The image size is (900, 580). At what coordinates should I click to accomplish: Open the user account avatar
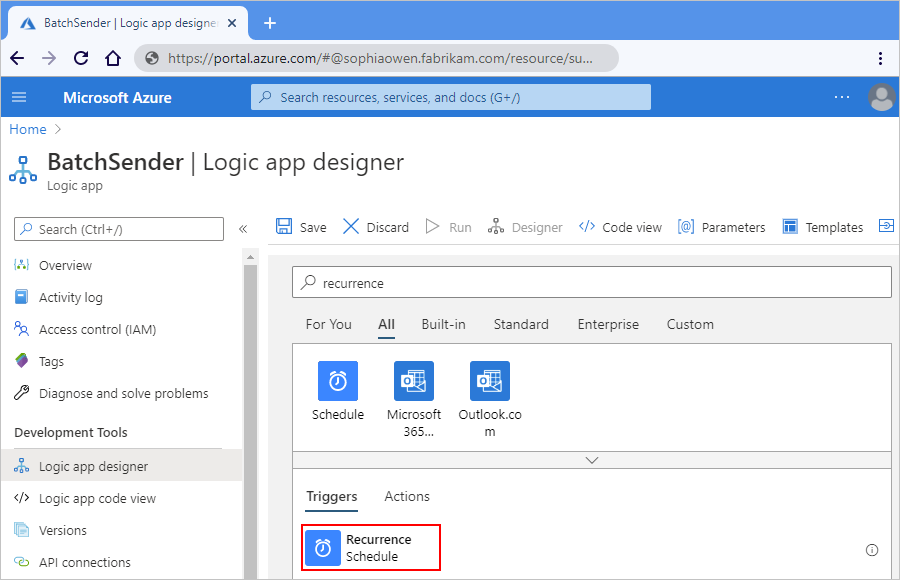pyautogui.click(x=881, y=97)
